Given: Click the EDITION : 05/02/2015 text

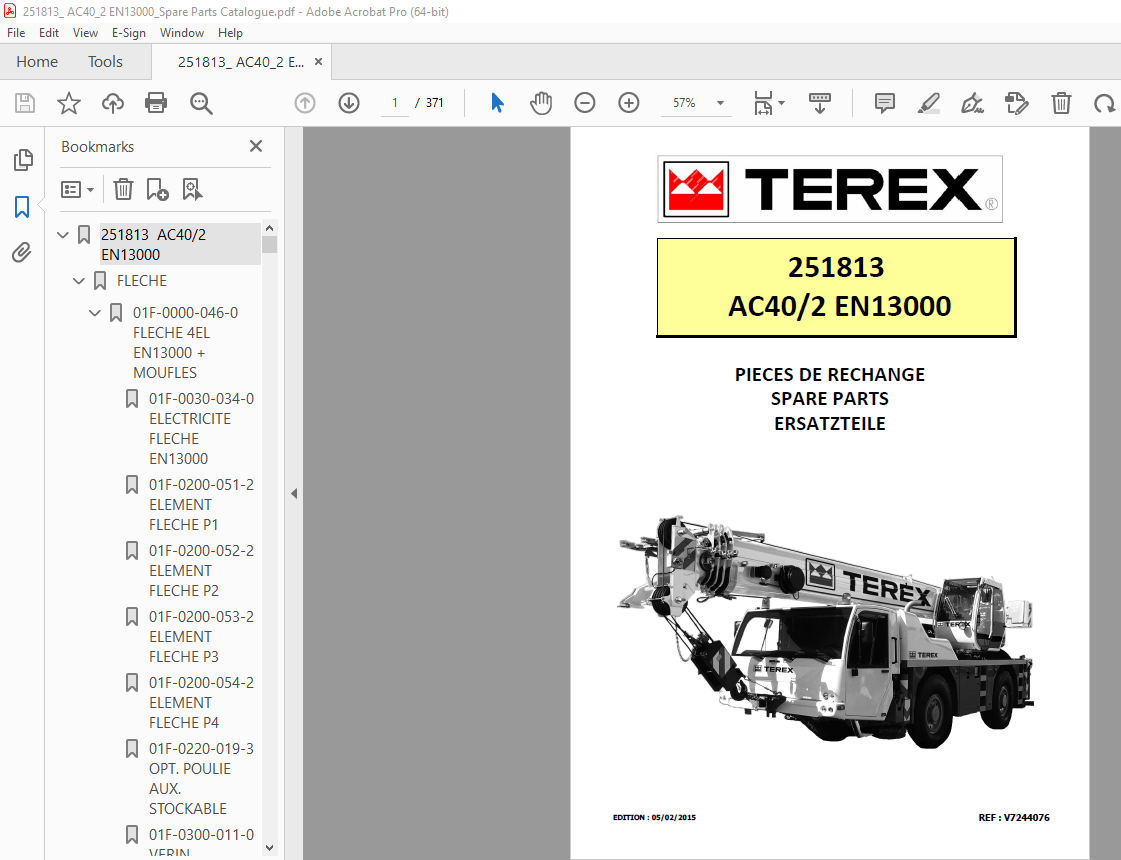Looking at the screenshot, I should click(654, 817).
